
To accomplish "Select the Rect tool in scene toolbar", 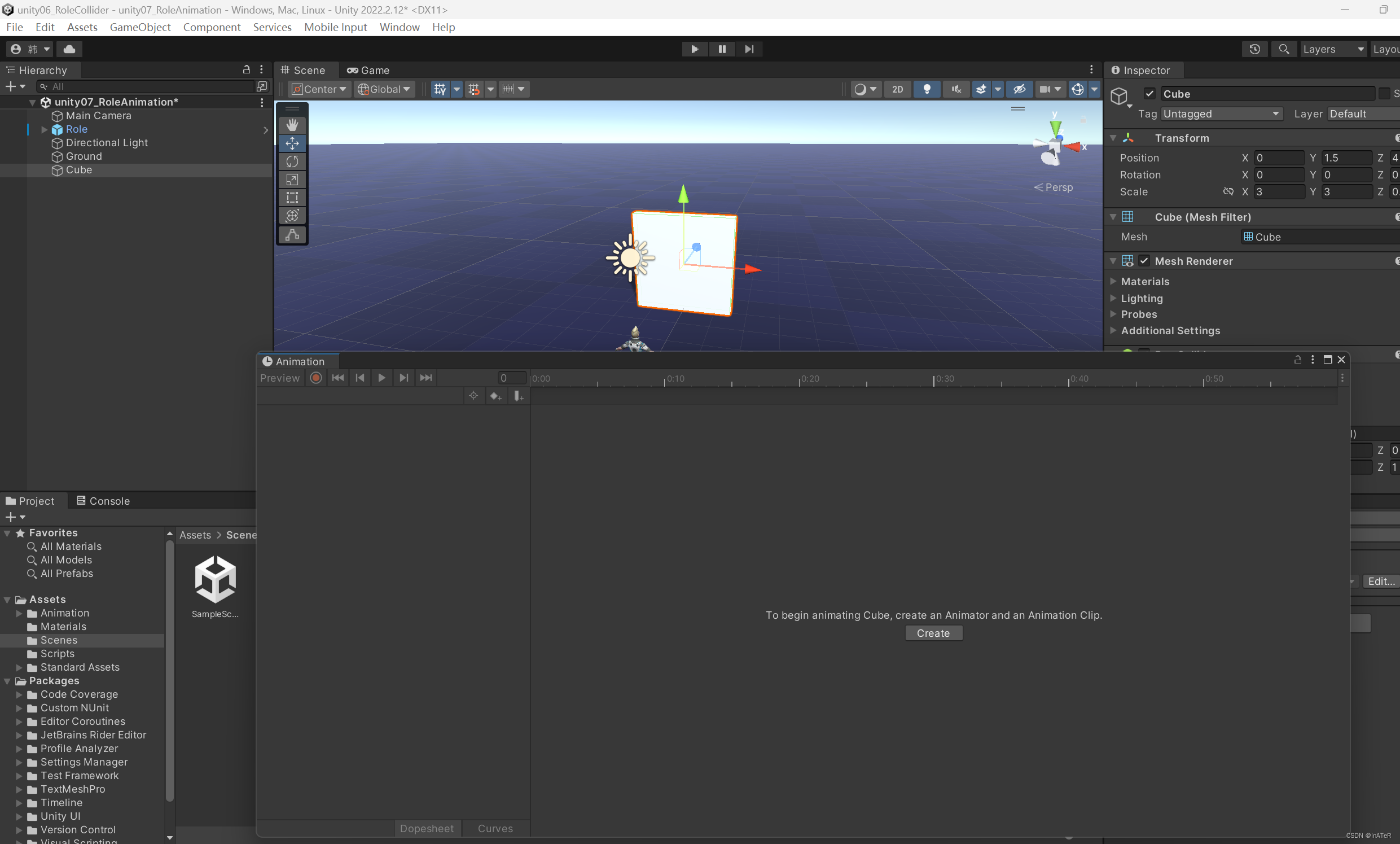I will 292,198.
